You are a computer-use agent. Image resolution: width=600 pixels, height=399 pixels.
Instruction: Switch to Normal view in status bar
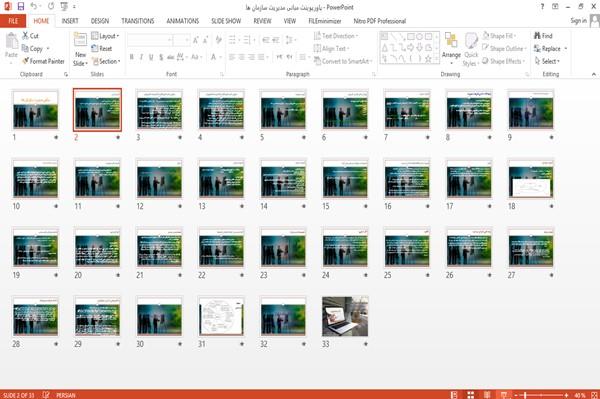coord(454,395)
